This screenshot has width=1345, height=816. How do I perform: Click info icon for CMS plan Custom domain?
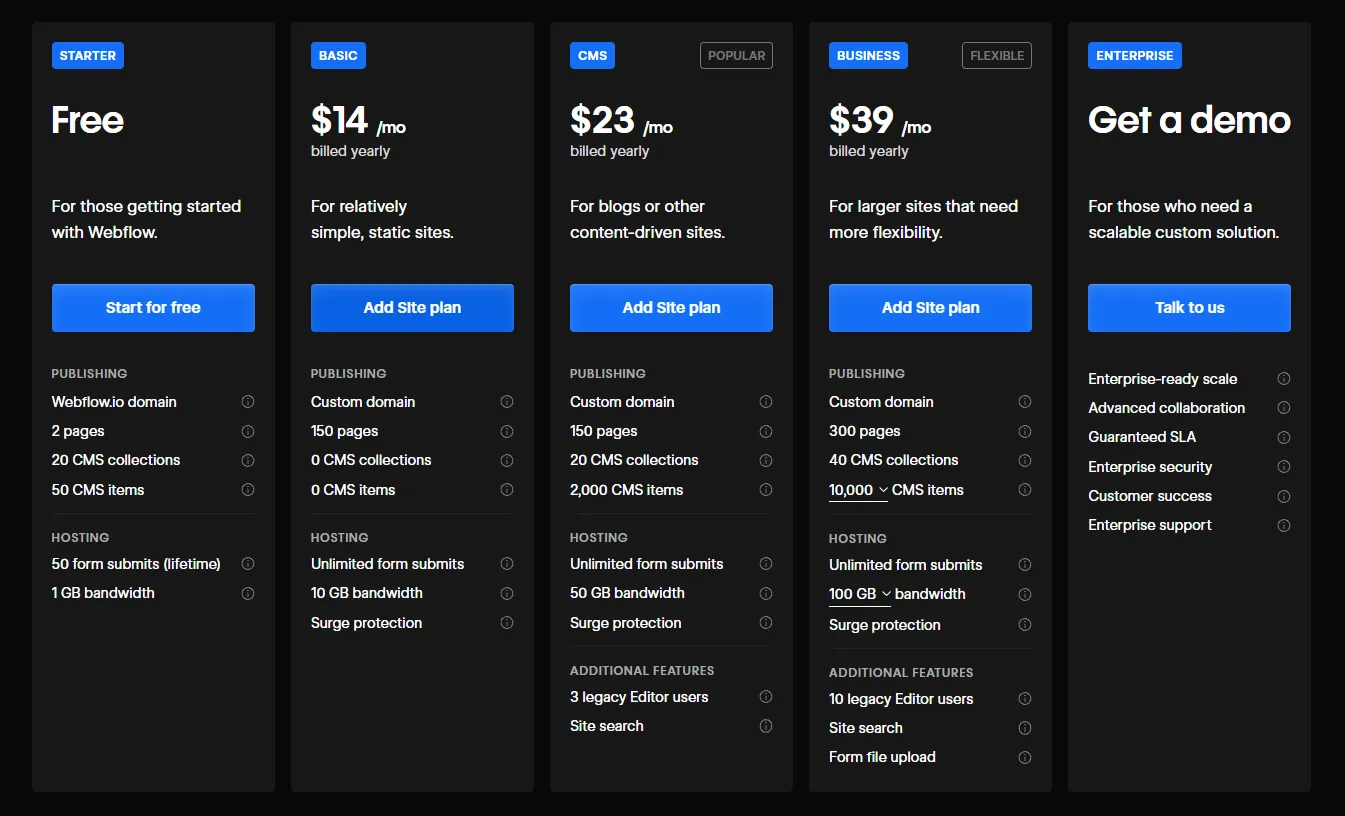click(766, 402)
